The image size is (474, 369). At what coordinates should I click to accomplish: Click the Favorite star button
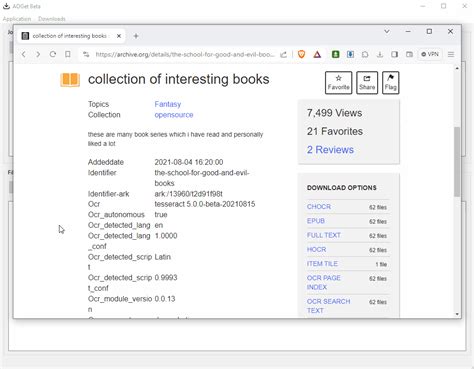click(x=338, y=83)
